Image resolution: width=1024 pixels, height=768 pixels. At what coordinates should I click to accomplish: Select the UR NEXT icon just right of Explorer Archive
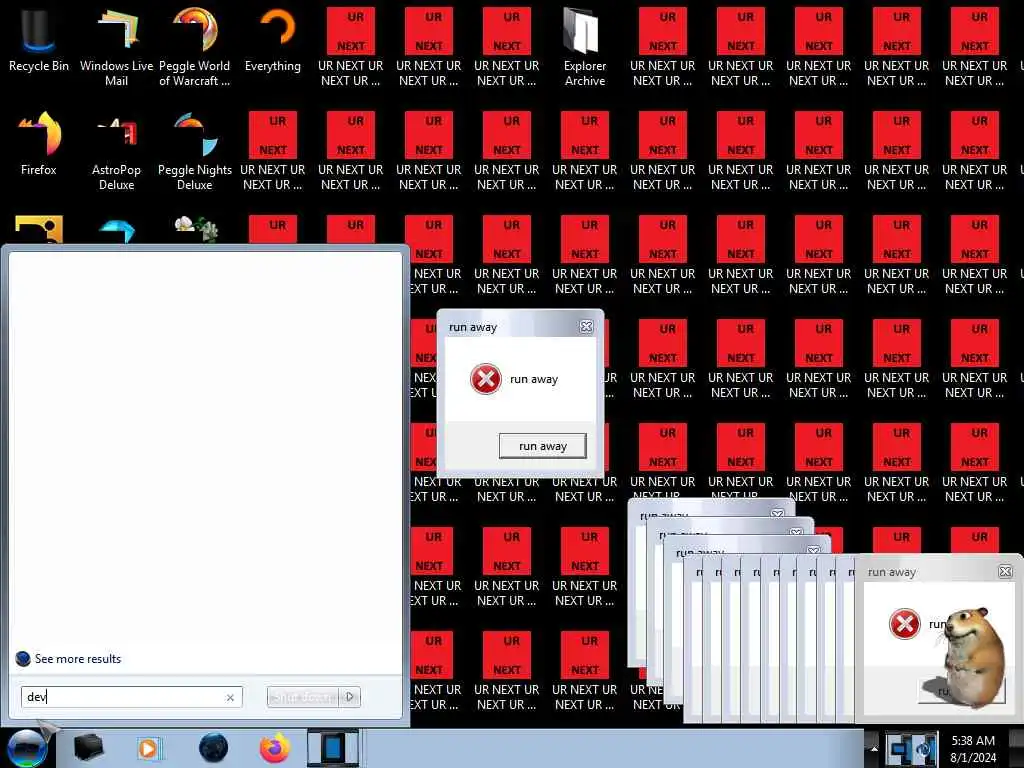click(x=663, y=46)
